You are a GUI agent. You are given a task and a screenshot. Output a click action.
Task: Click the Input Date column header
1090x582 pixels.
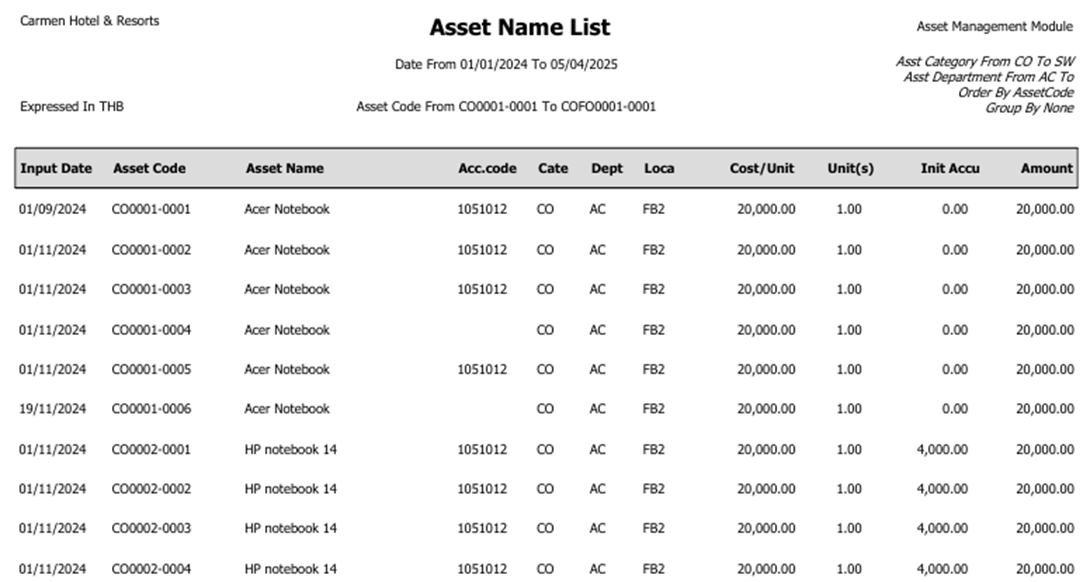point(56,169)
